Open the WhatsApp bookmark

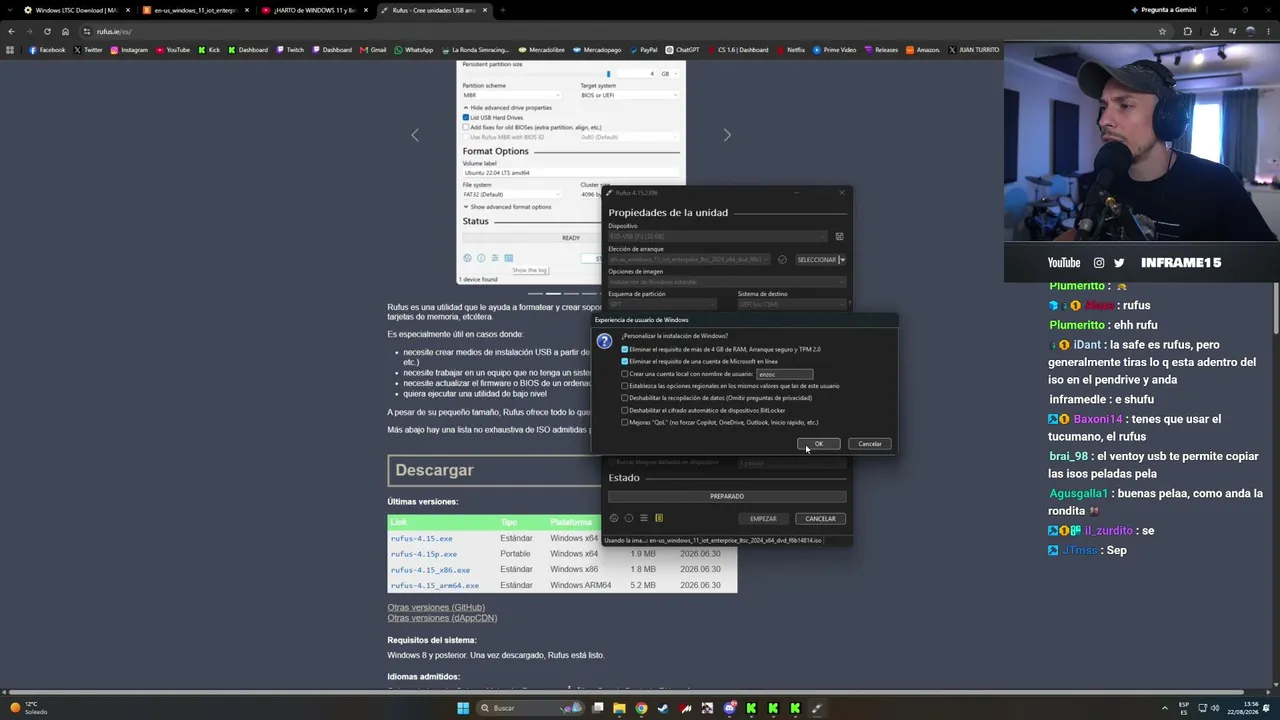414,50
